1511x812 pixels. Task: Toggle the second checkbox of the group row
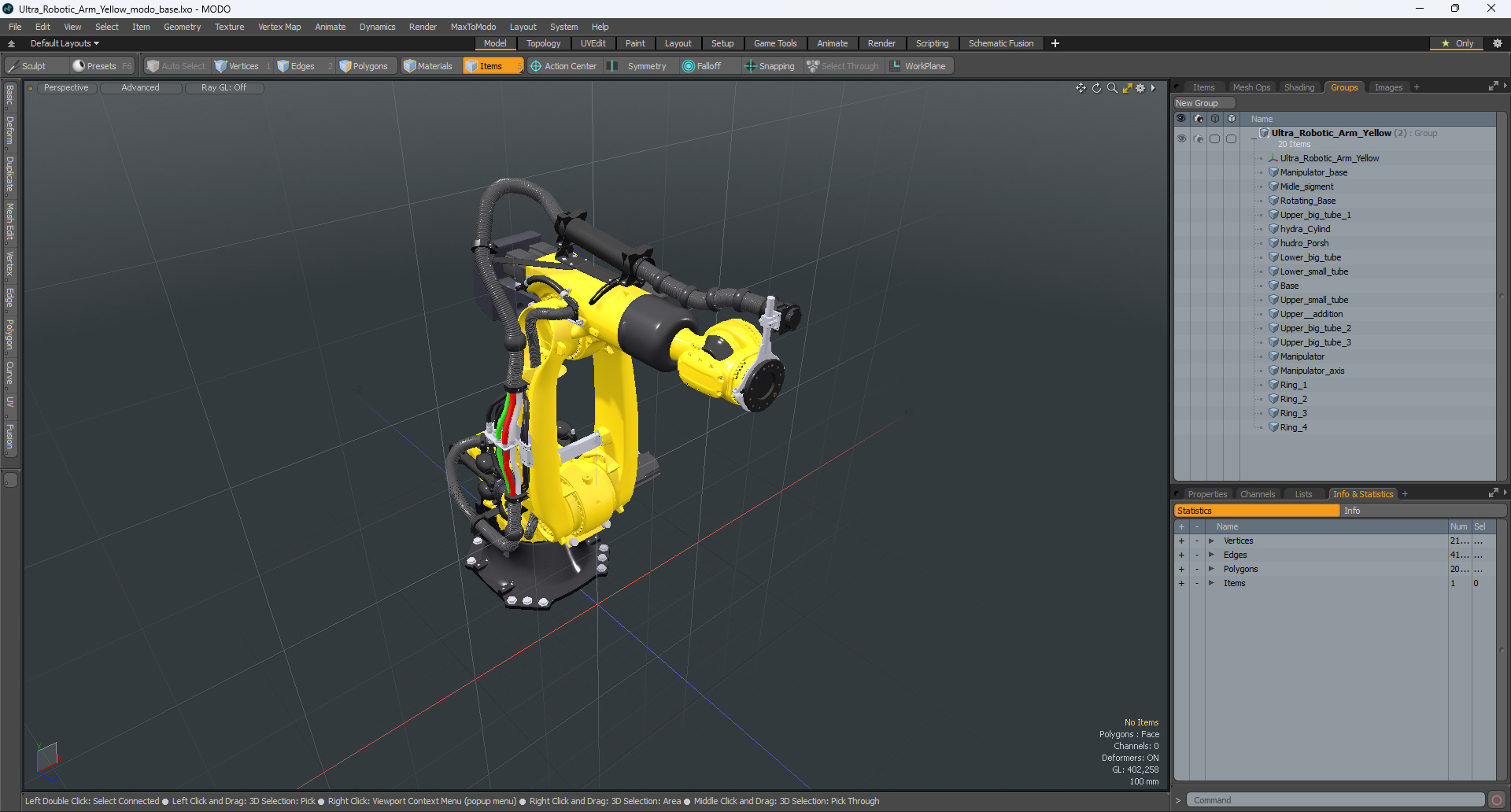[1232, 138]
